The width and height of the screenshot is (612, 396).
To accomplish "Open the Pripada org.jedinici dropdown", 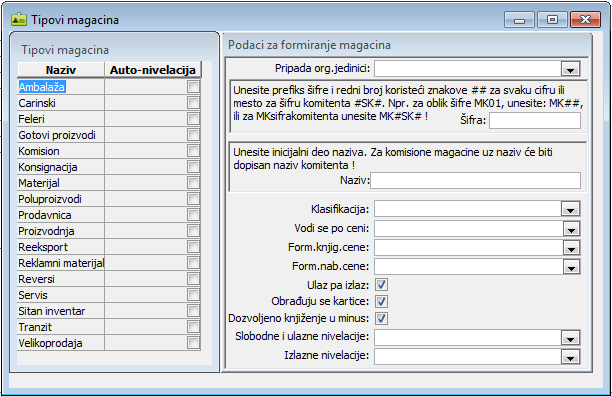I will [570, 69].
